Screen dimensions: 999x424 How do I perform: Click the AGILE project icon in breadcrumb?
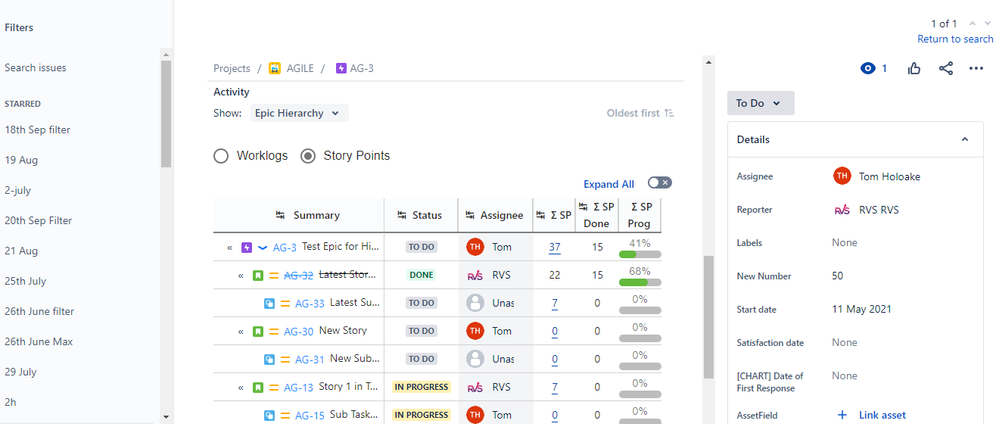pyautogui.click(x=275, y=68)
